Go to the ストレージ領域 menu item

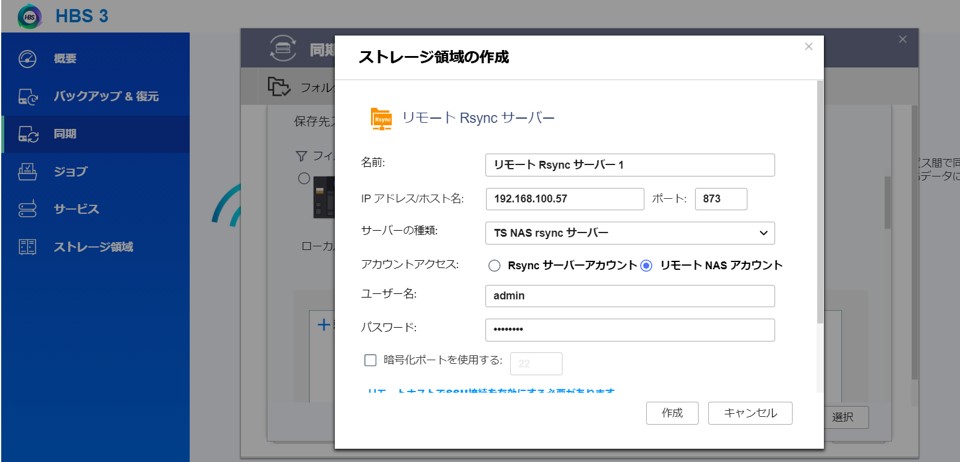pos(93,246)
